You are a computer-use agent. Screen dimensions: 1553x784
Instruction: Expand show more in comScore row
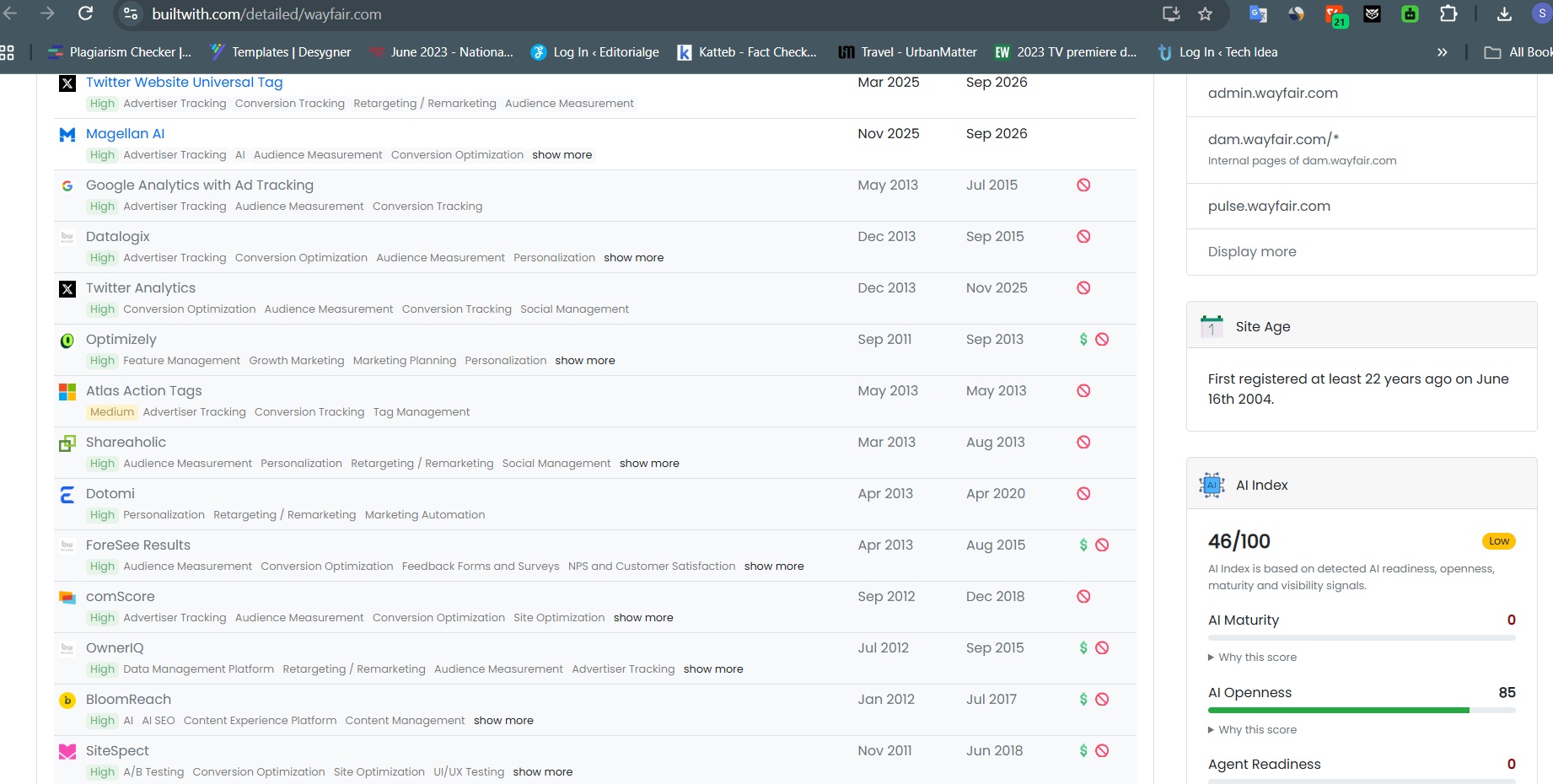click(x=643, y=618)
